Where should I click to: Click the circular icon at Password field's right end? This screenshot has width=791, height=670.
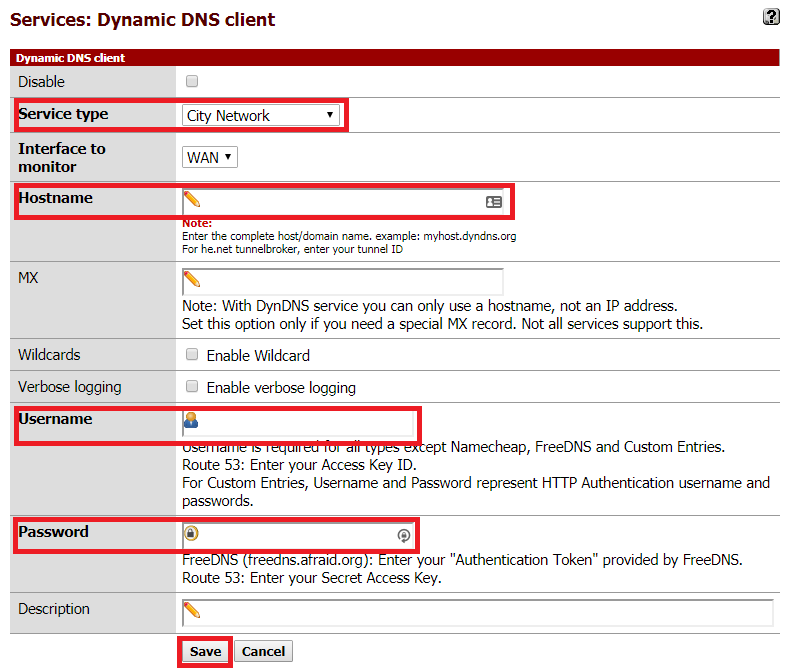tap(404, 535)
